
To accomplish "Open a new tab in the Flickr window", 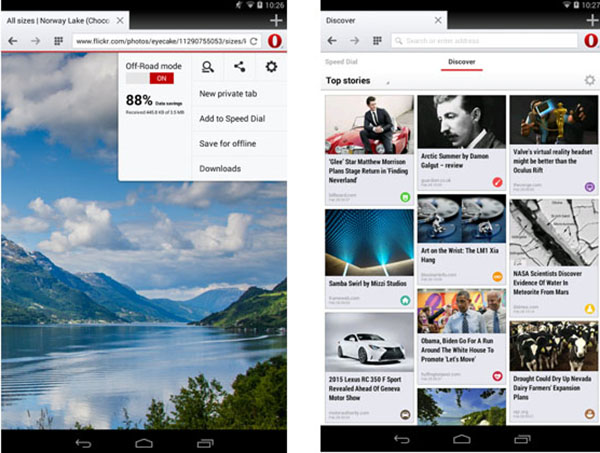I will [x=276, y=20].
